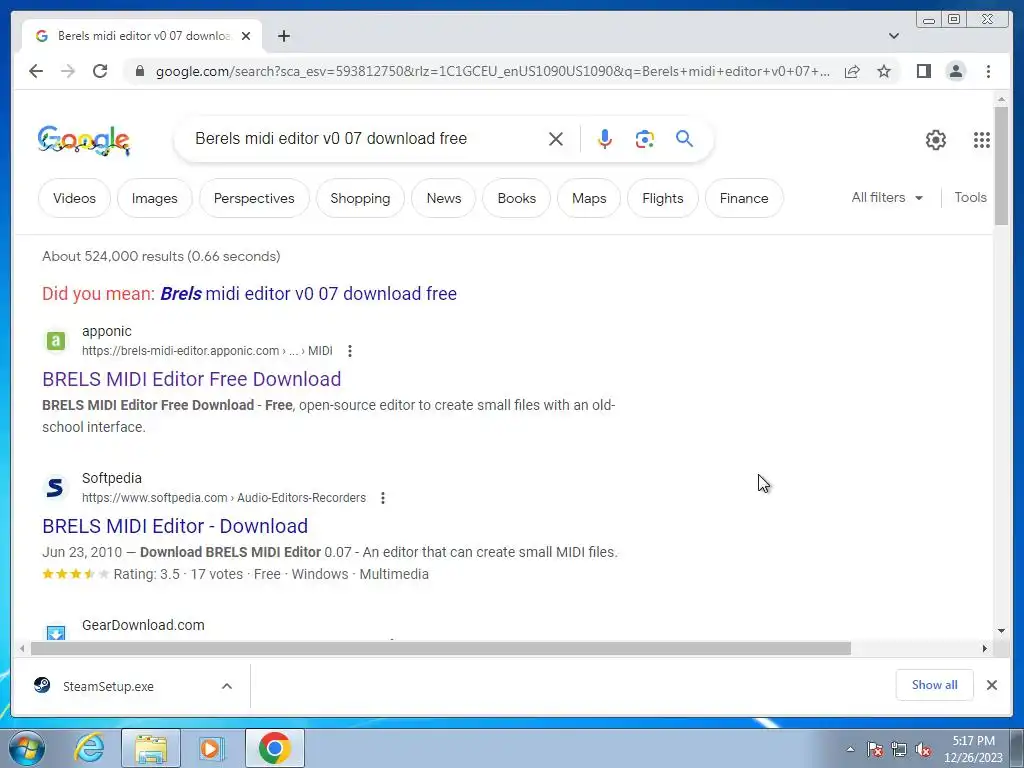The width and height of the screenshot is (1024, 768).
Task: Open Google quick settings gear
Action: coord(936,140)
